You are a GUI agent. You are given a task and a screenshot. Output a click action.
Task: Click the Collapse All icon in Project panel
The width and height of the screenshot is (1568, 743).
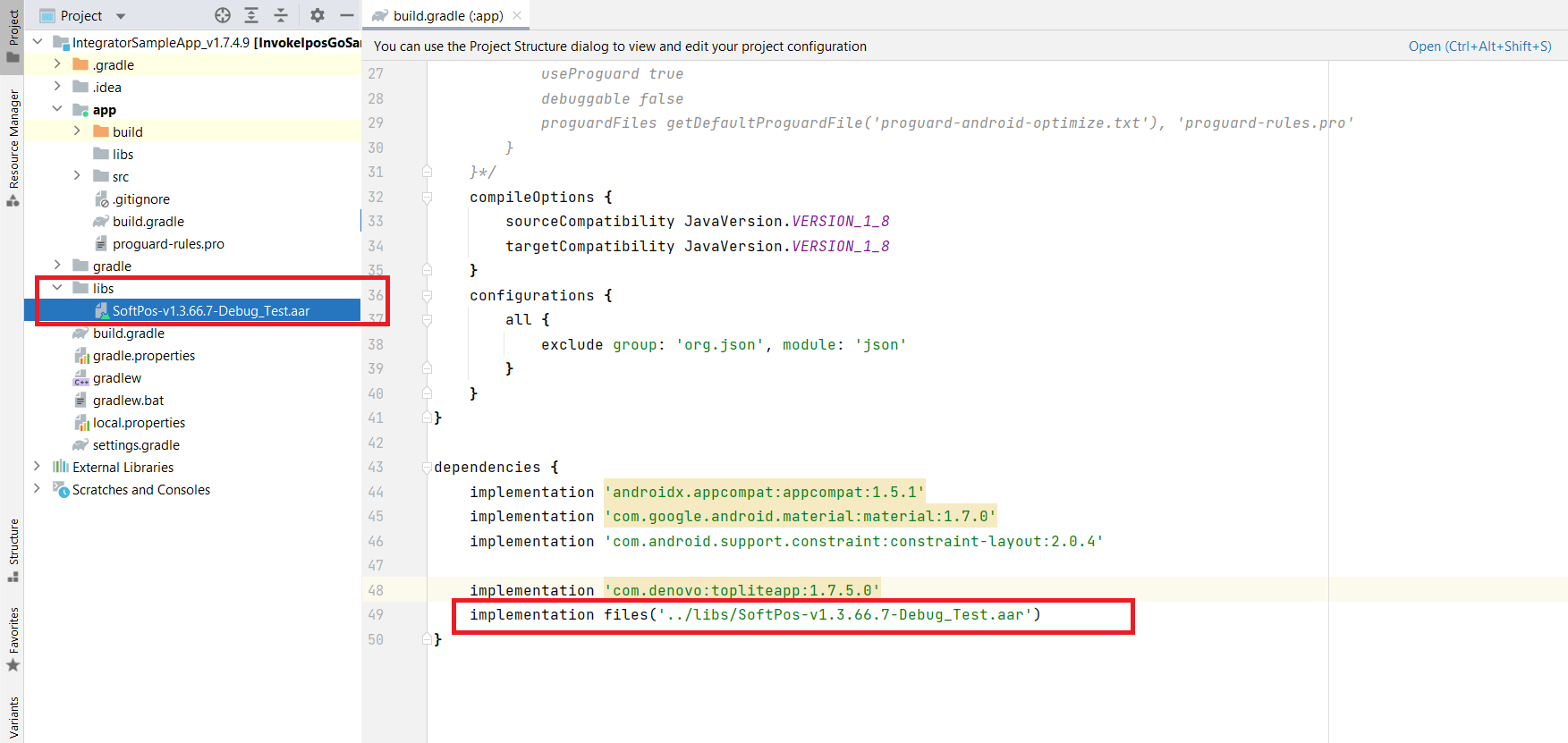click(281, 15)
